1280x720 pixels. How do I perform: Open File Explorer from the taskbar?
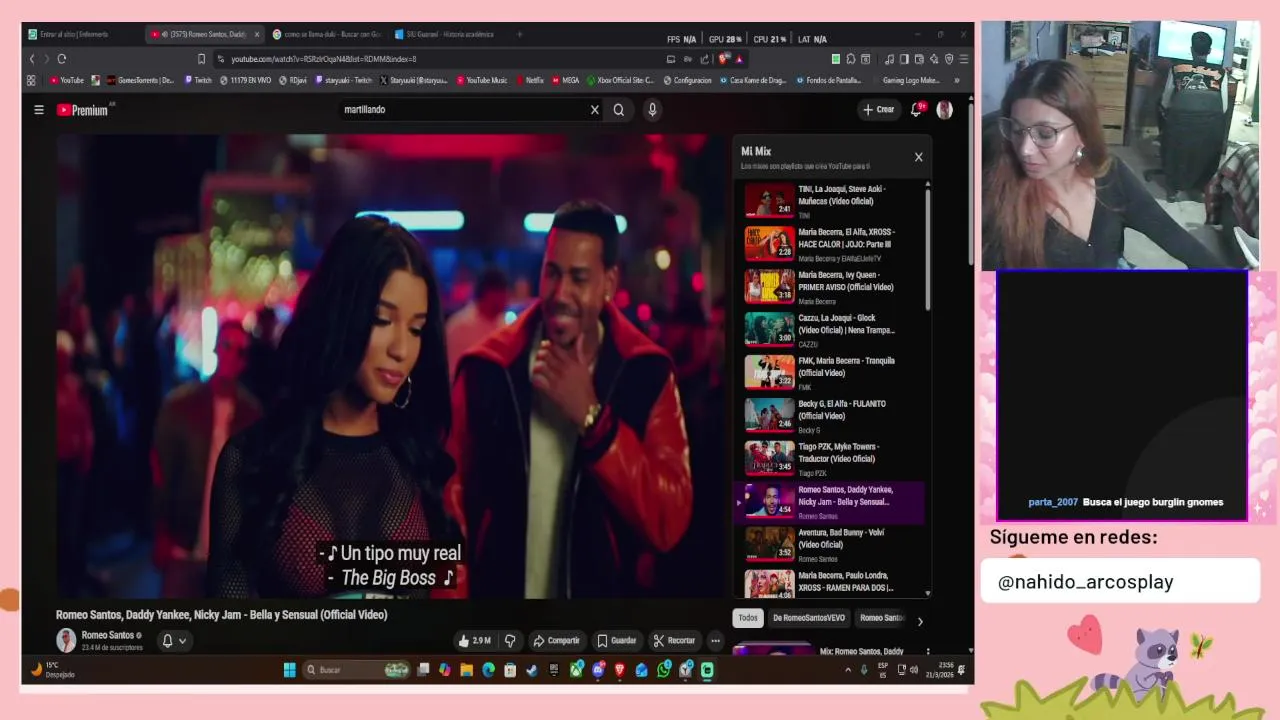[x=467, y=670]
